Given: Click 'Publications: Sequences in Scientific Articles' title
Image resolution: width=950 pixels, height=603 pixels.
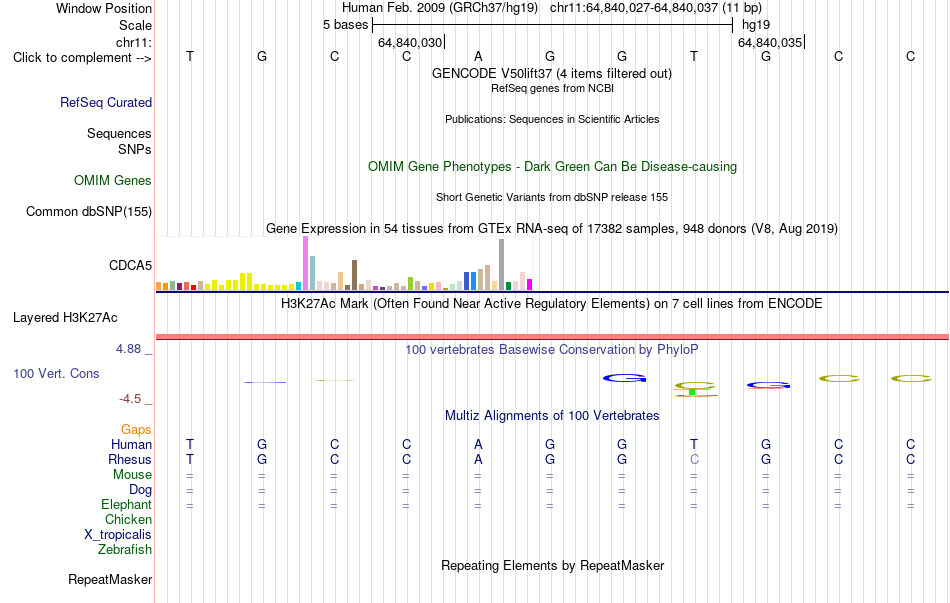Looking at the screenshot, I should 552,119.
